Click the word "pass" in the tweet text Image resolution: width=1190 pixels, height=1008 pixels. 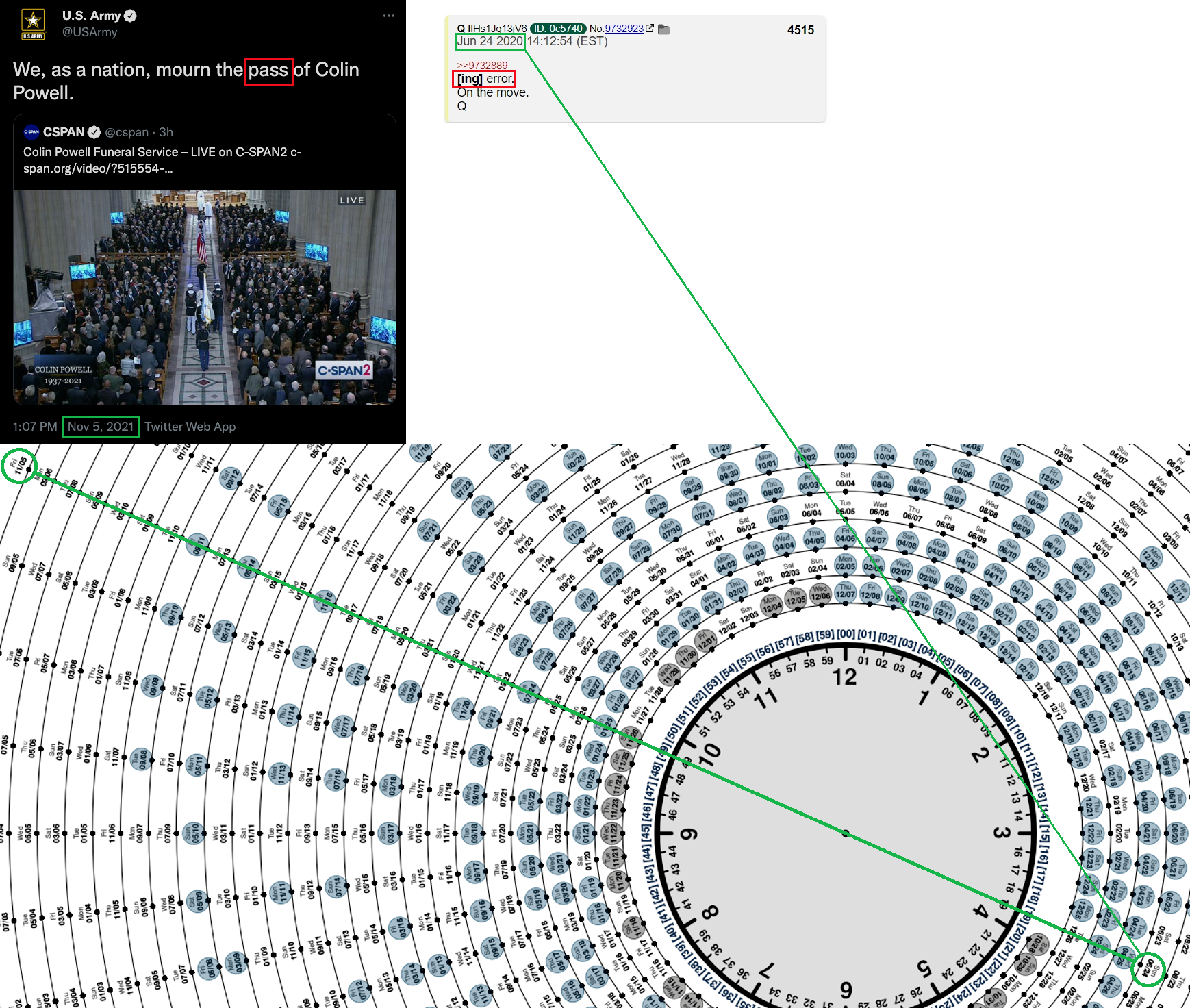click(268, 70)
